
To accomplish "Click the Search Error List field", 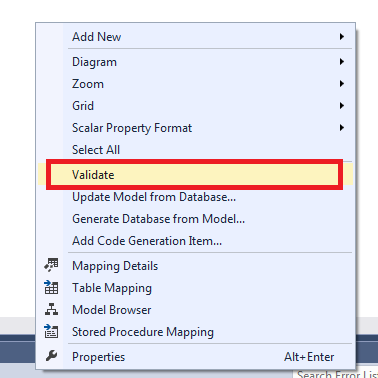I will (x=336, y=374).
